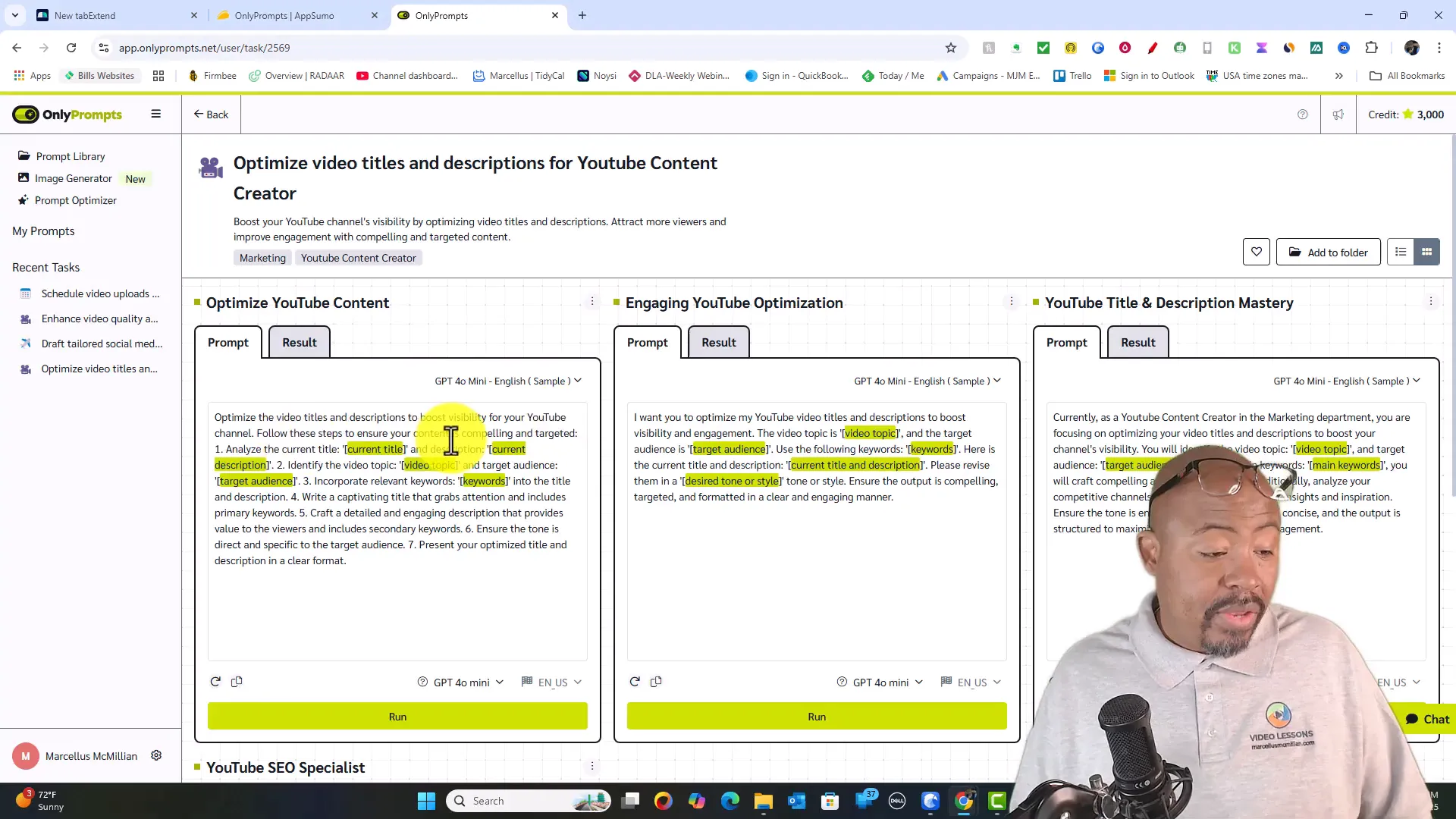Open Prompt Library in sidebar

click(x=61, y=156)
